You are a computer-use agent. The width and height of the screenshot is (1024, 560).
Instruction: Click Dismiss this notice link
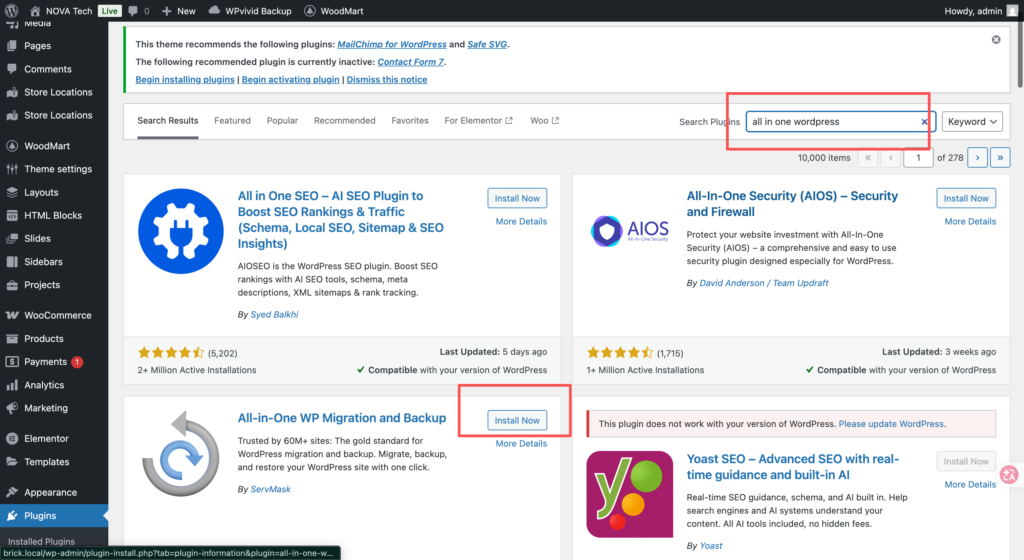tap(387, 80)
